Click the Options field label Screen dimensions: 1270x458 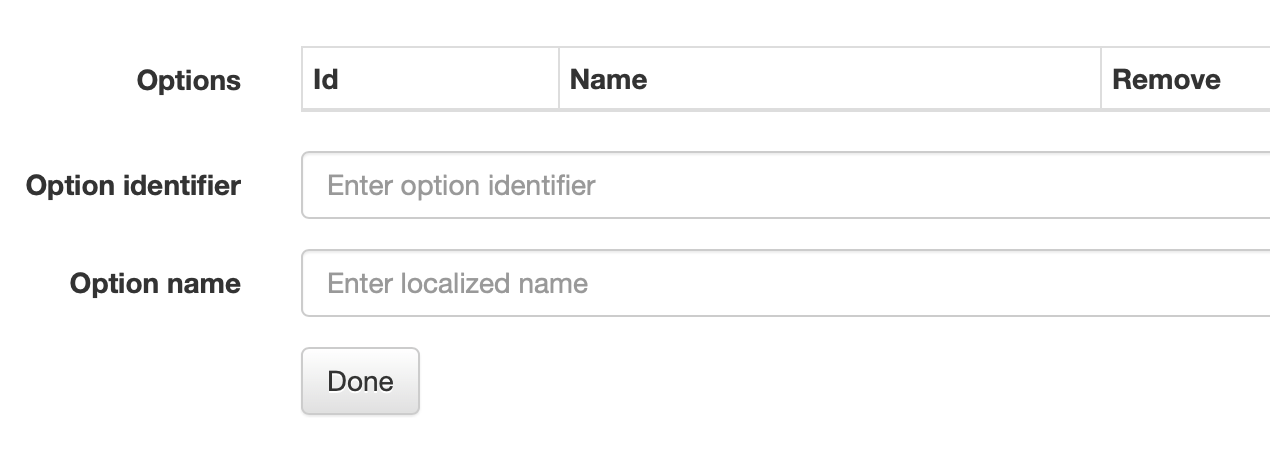(188, 81)
